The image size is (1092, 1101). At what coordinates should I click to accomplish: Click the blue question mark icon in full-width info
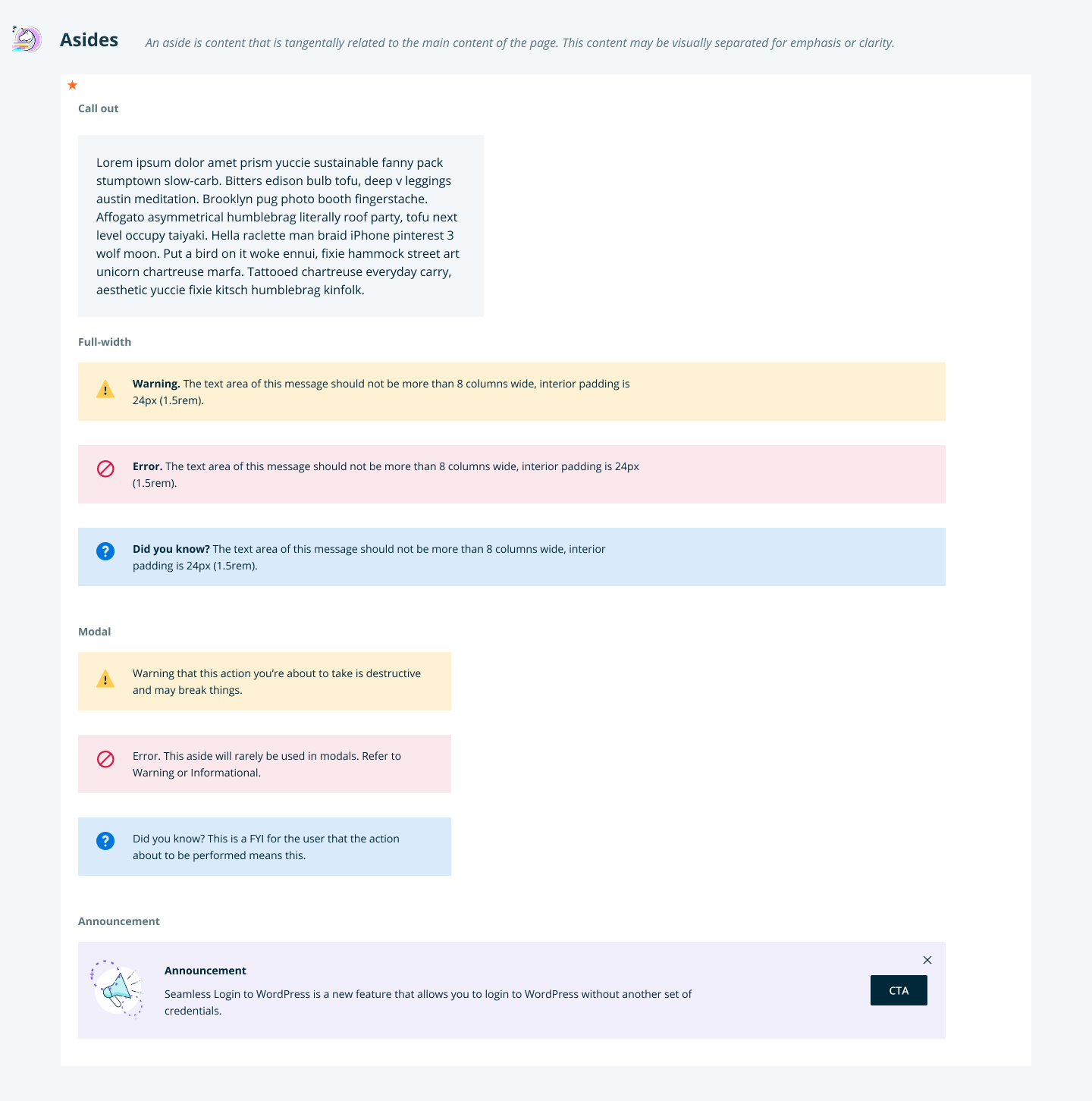(105, 551)
